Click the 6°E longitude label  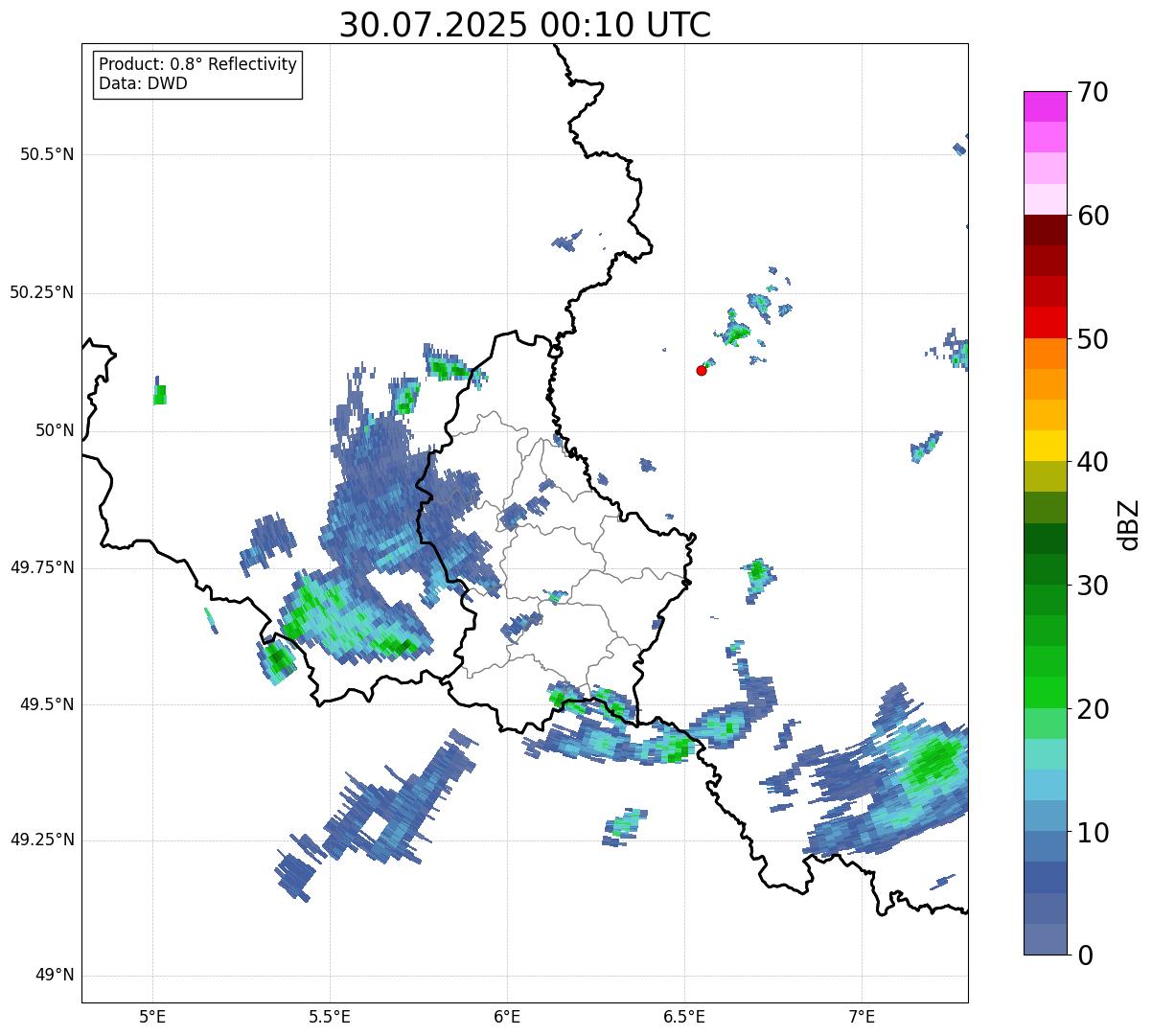[507, 1017]
